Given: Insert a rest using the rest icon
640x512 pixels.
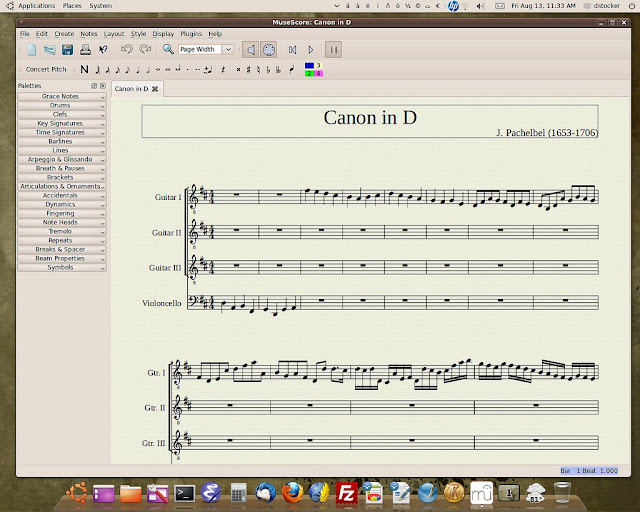Looking at the screenshot, I should tap(223, 70).
